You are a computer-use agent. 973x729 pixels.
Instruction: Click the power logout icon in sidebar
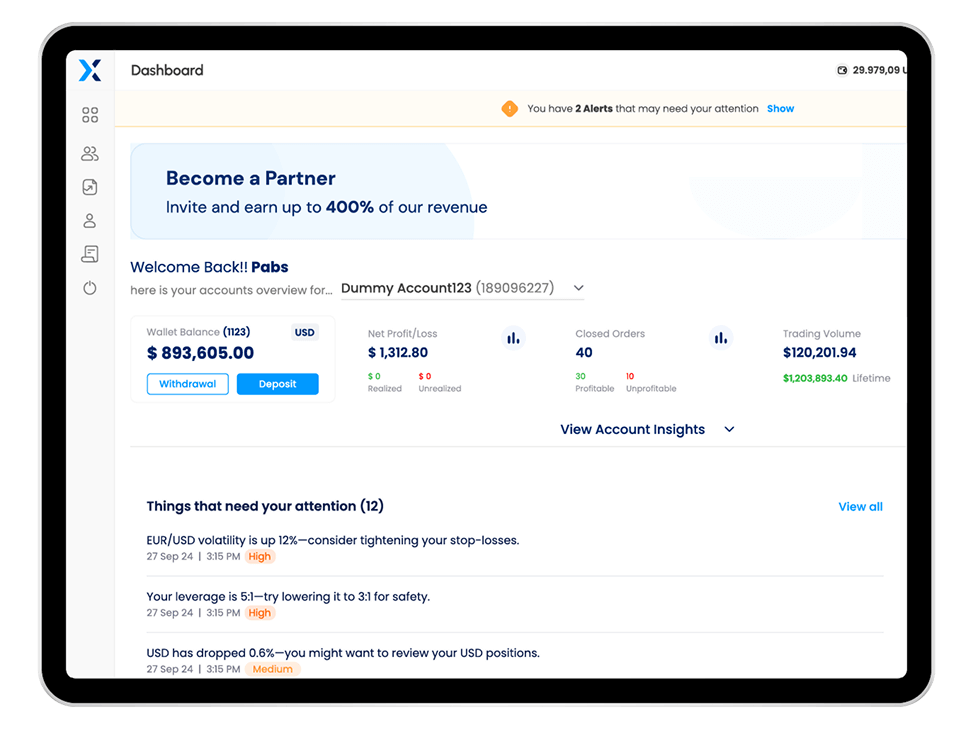tap(90, 288)
